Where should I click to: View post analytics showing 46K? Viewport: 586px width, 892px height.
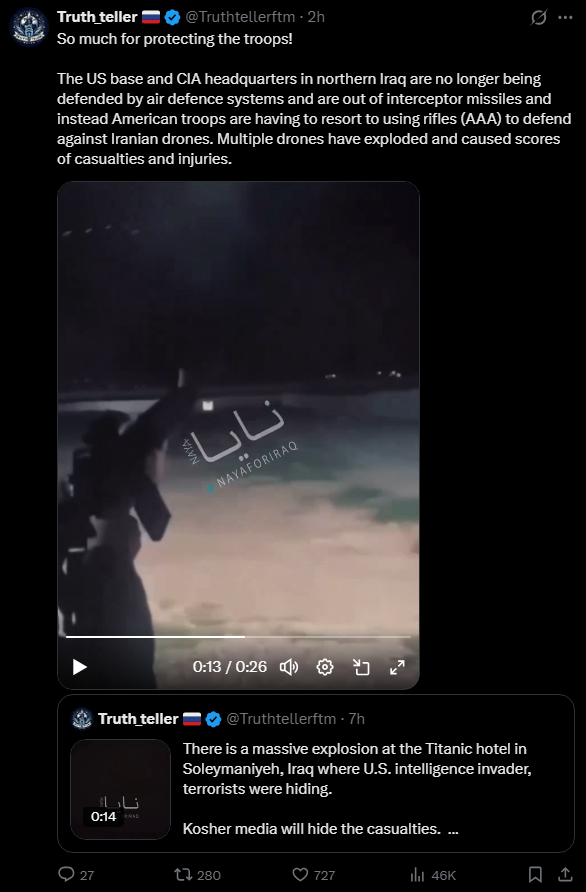click(433, 874)
